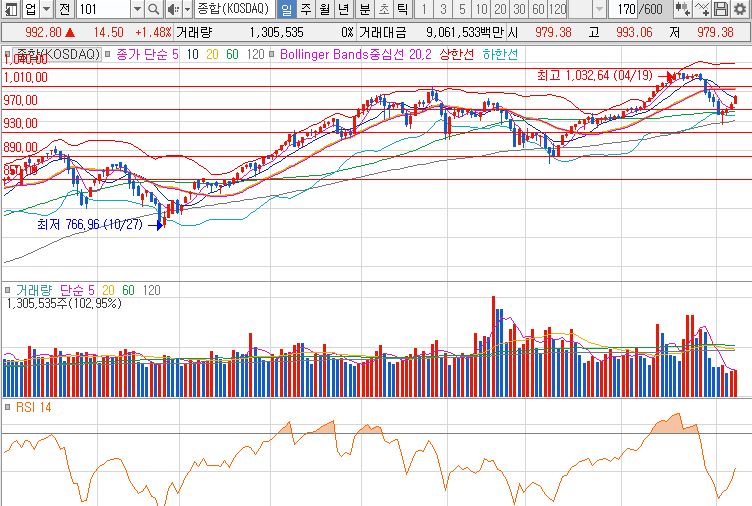The image size is (752, 506).
Task: Select the 일 daily period tab
Action: click(x=286, y=9)
